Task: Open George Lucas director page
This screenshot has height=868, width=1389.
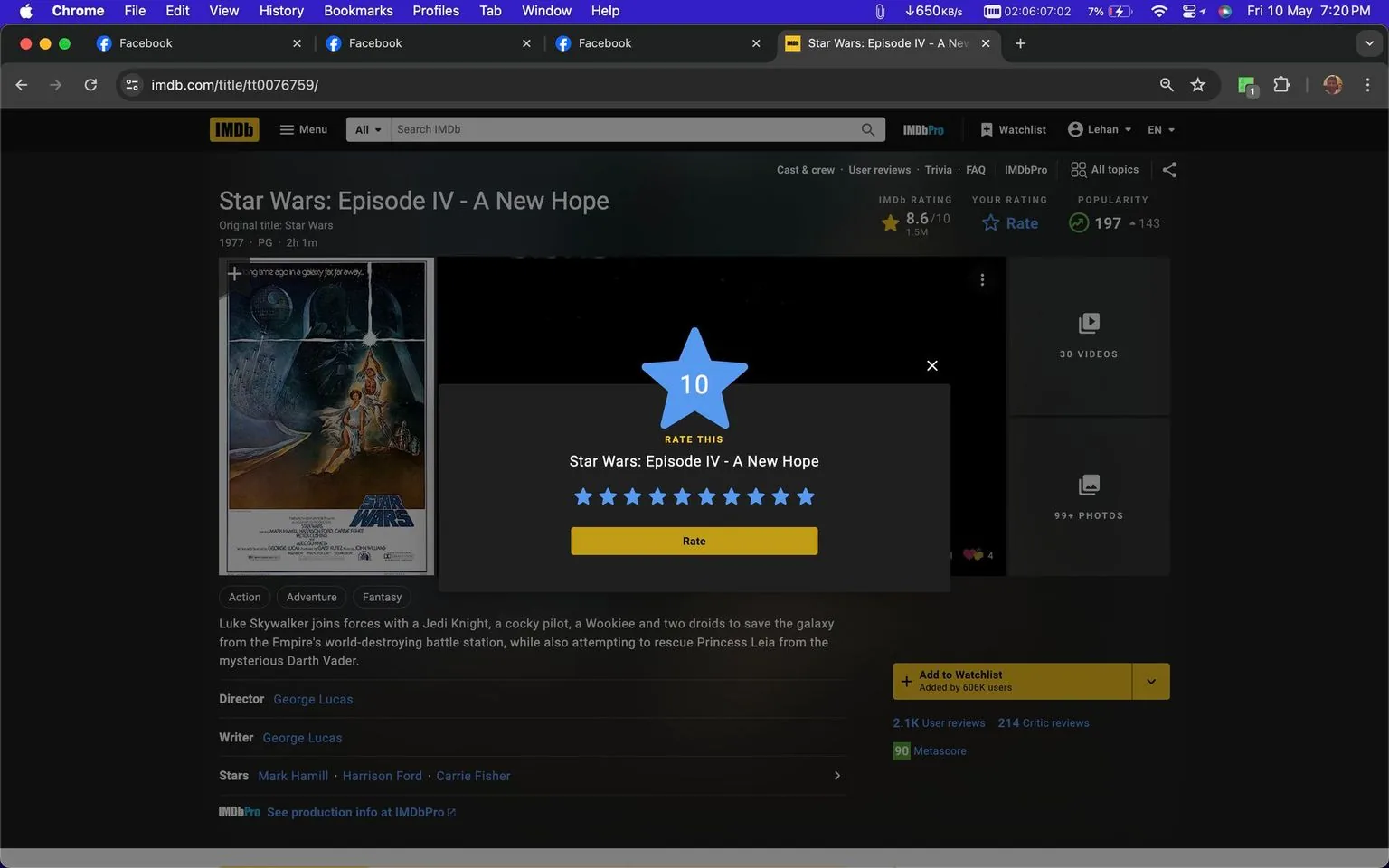Action: [313, 698]
